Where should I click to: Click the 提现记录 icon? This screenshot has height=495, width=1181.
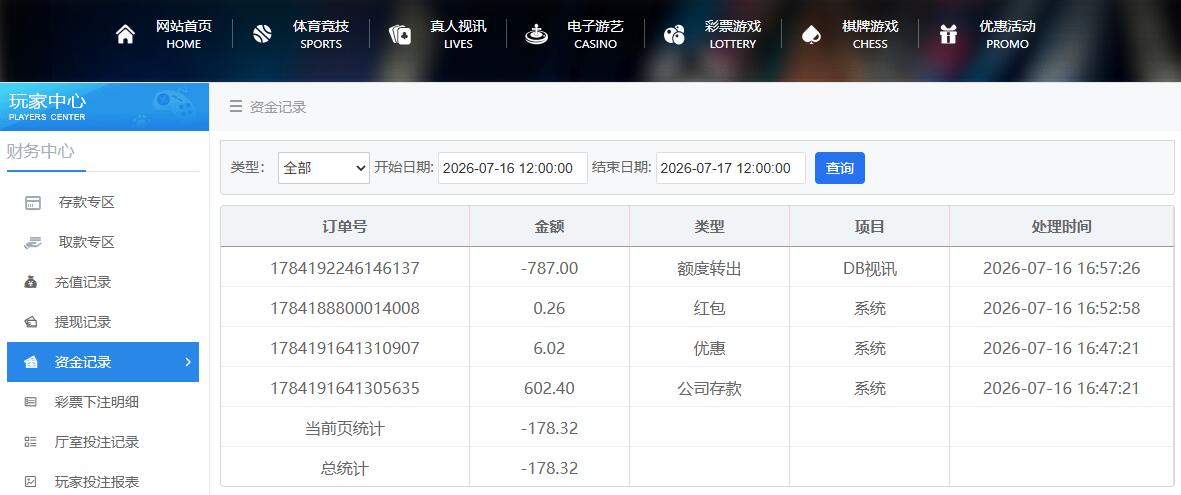[31, 322]
